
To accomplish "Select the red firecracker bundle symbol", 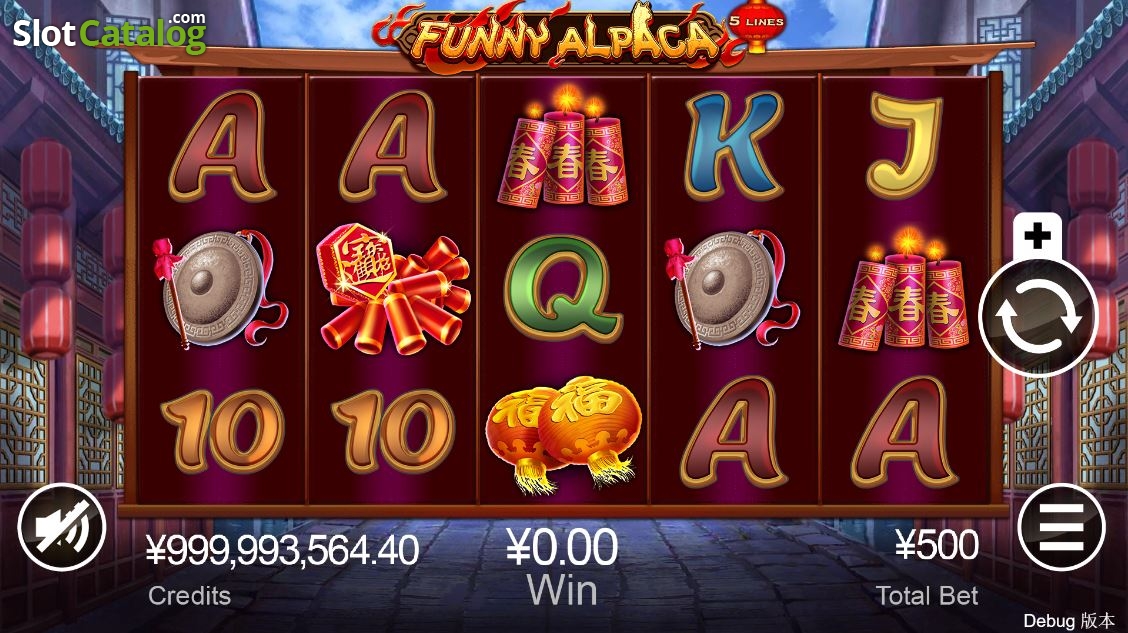I will 393,289.
